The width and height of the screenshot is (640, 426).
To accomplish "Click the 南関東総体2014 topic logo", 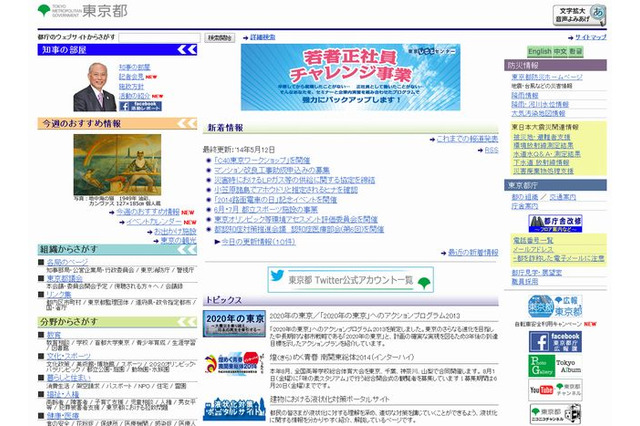I will [x=234, y=363].
